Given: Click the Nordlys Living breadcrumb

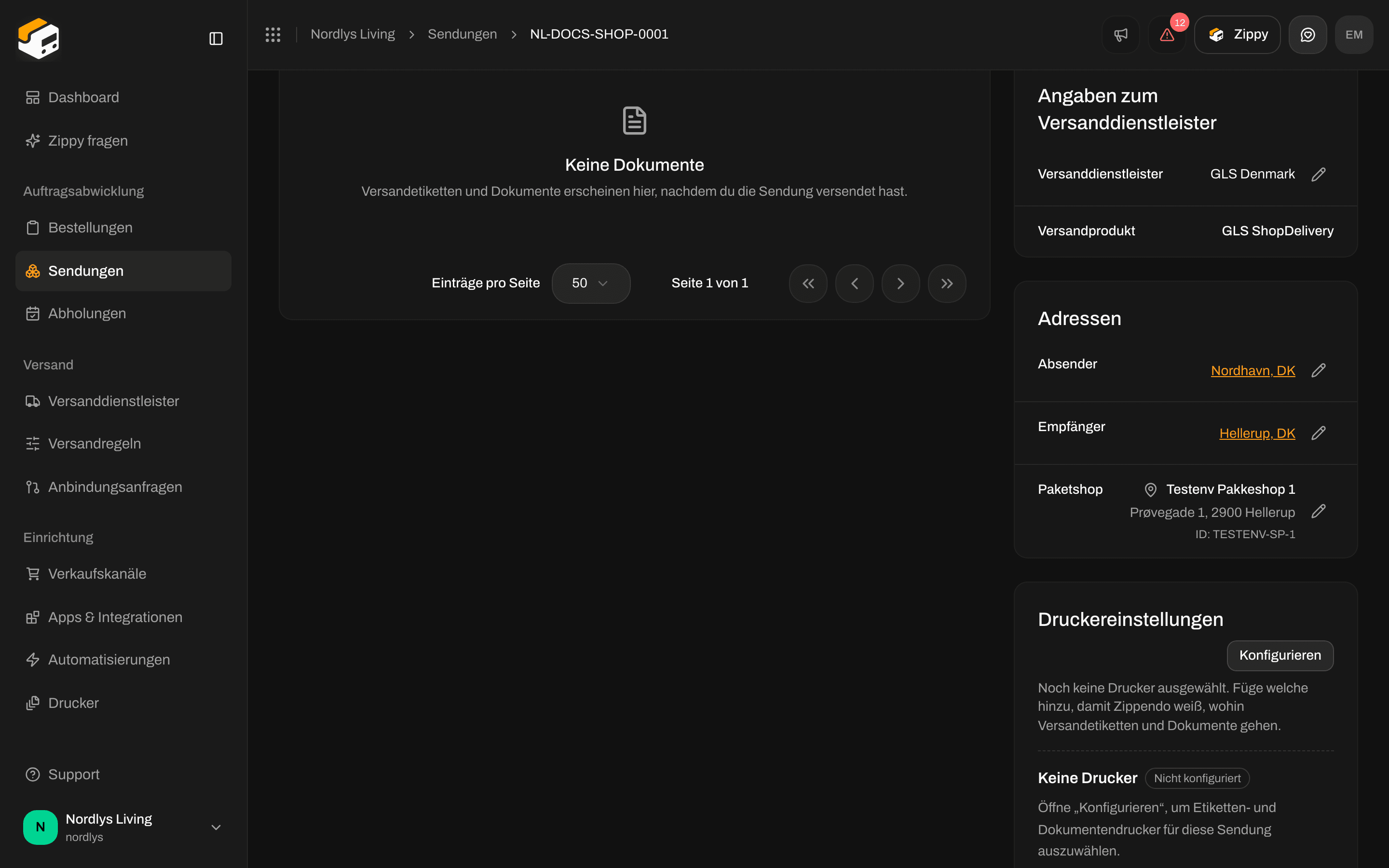Looking at the screenshot, I should point(353,34).
